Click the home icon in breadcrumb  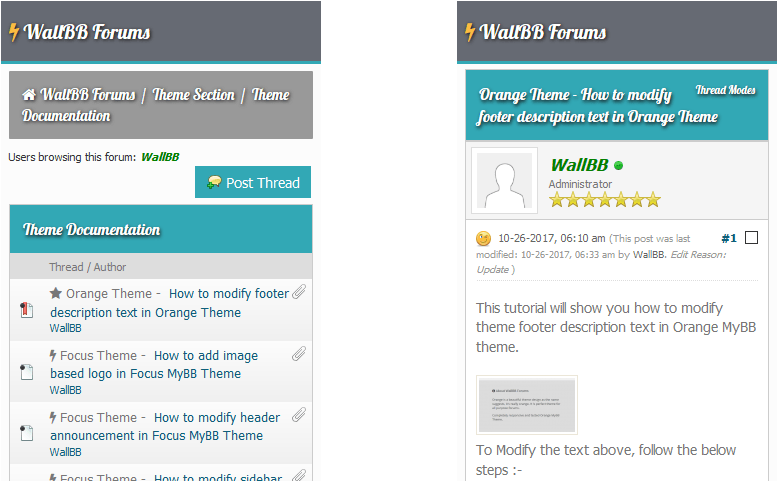(29, 95)
